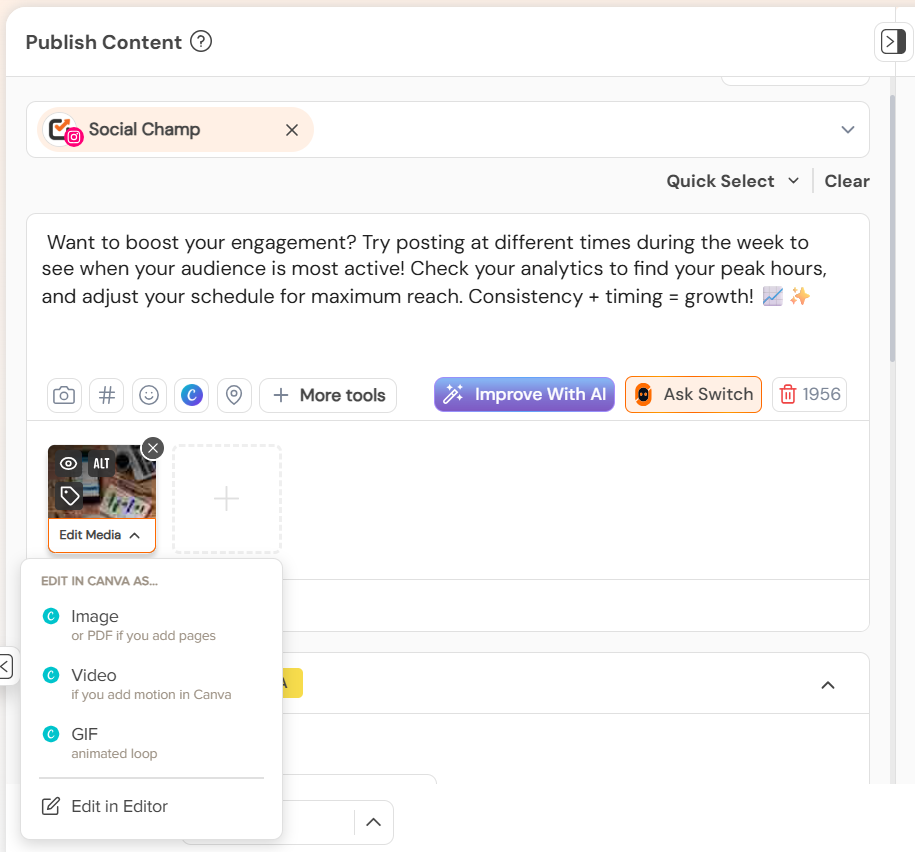This screenshot has width=915, height=852.
Task: Click the Improve With AI button
Action: tap(525, 394)
